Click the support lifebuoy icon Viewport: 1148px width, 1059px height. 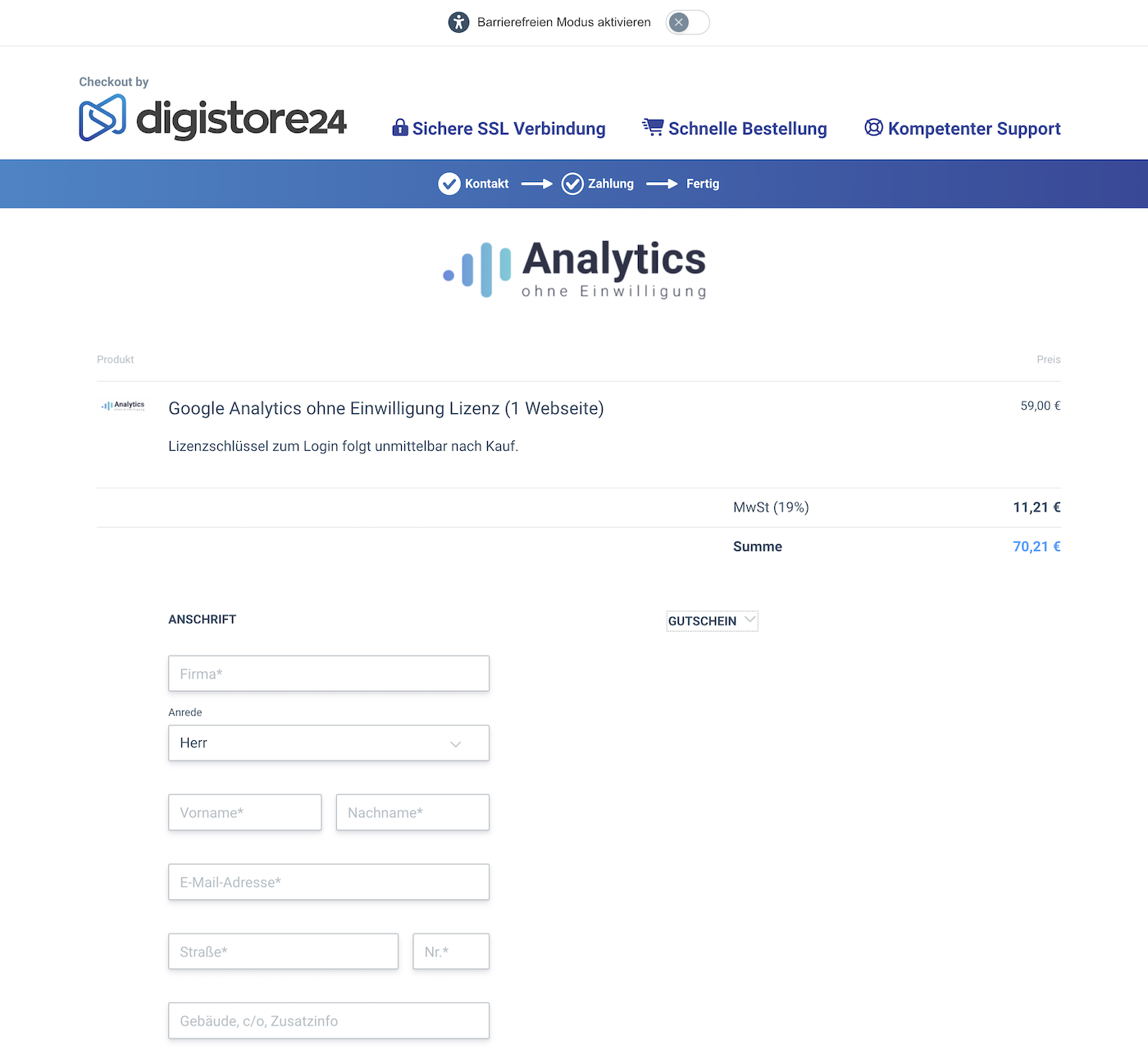pyautogui.click(x=874, y=128)
